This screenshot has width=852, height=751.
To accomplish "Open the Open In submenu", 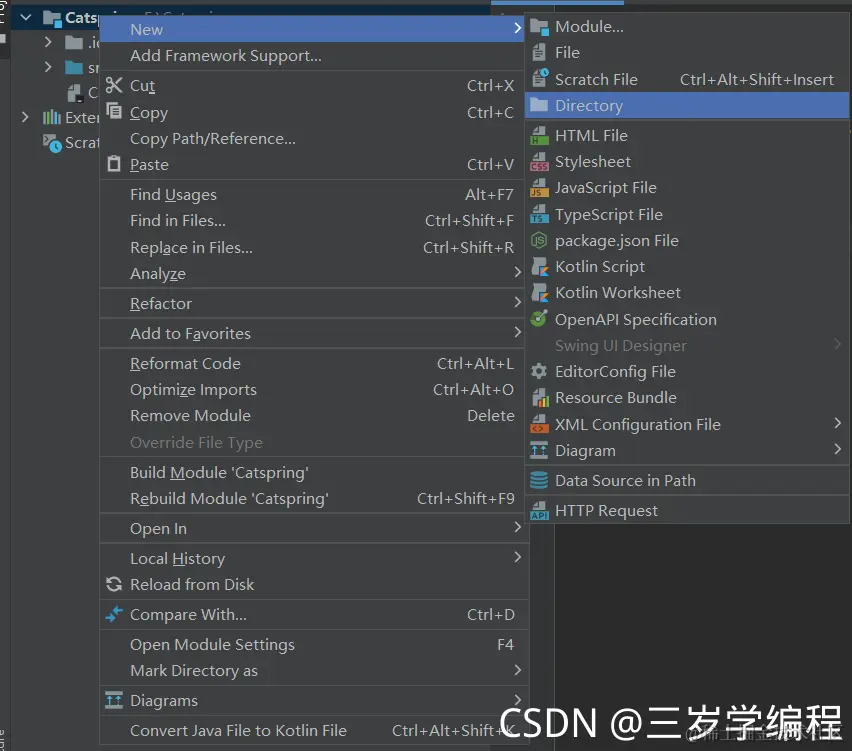I will (312, 529).
